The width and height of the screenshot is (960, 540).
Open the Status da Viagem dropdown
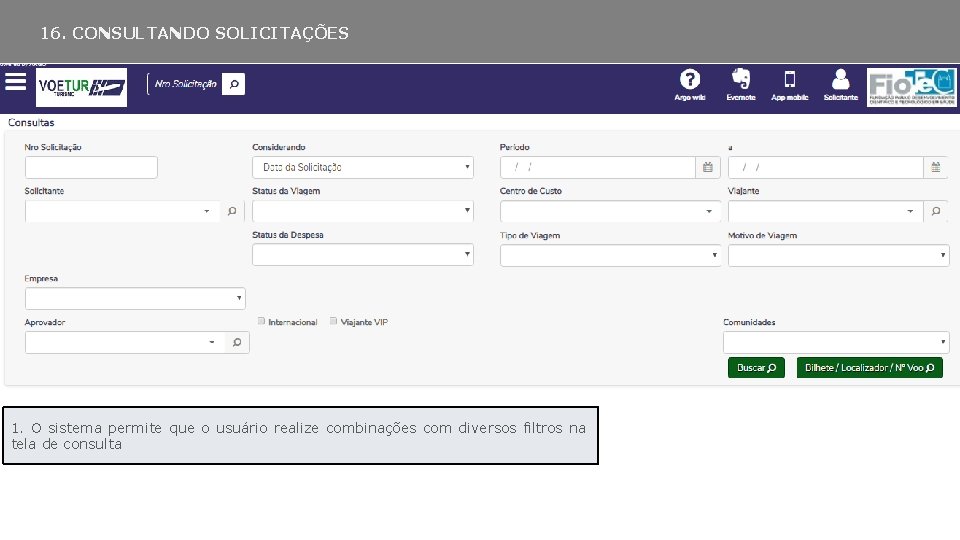[362, 211]
